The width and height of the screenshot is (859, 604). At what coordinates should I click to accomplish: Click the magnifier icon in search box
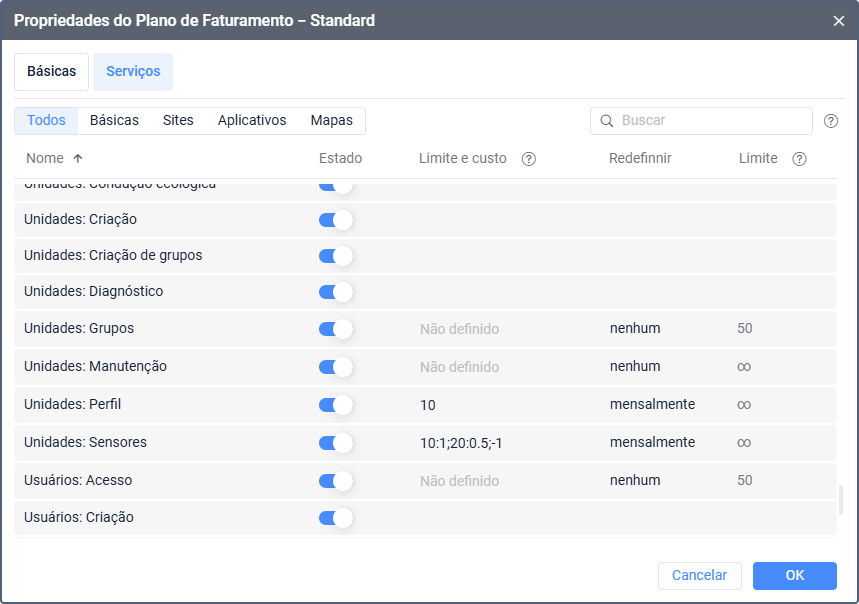click(x=606, y=121)
